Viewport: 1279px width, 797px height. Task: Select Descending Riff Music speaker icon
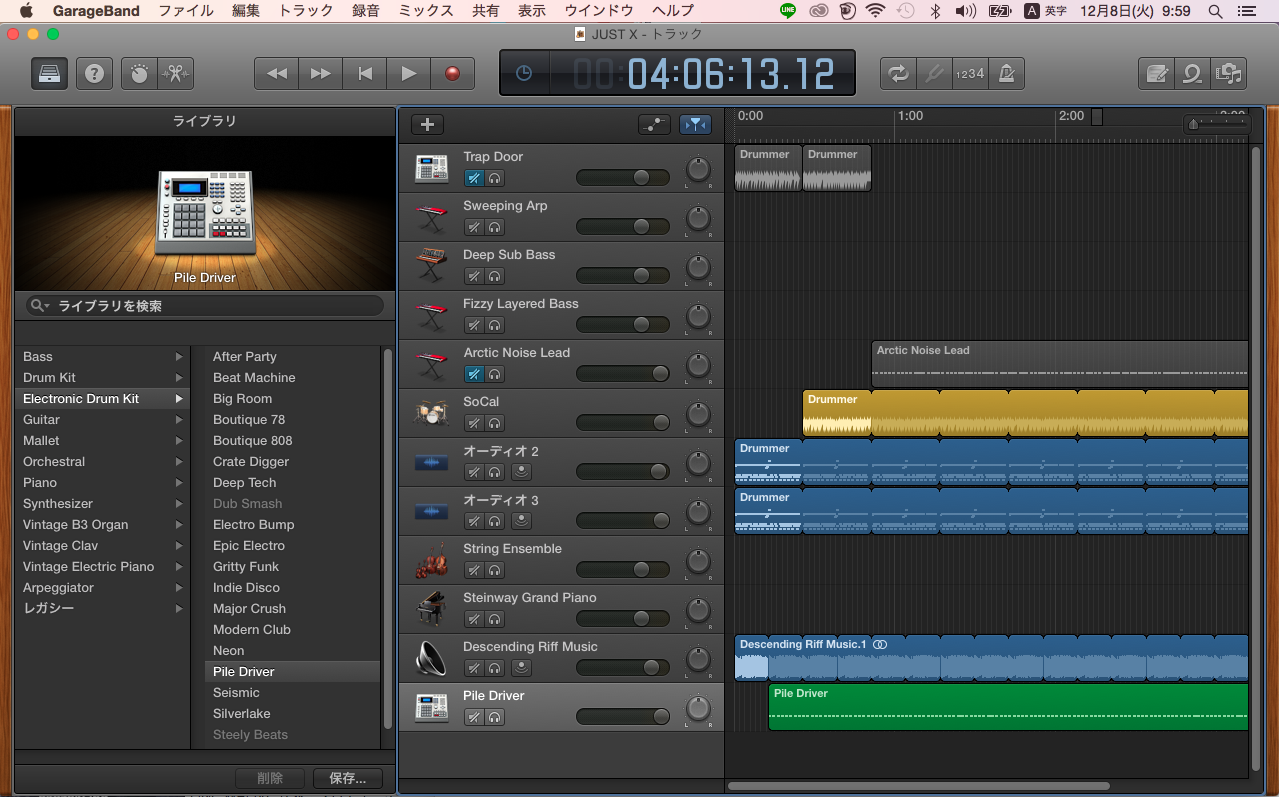[x=432, y=658]
